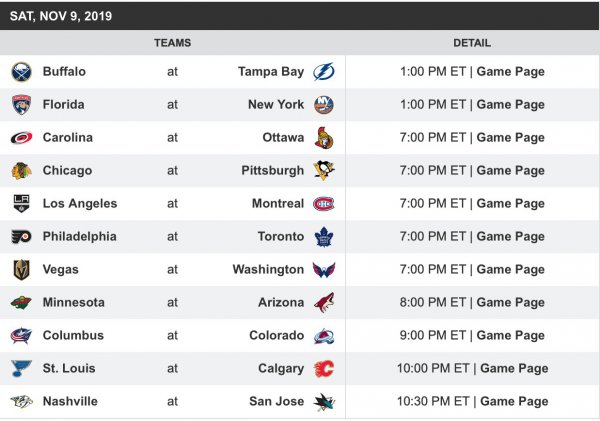Viewport: 600px width, 421px height.
Task: Click the Philadelphia Flyers logo
Action: pos(21,237)
